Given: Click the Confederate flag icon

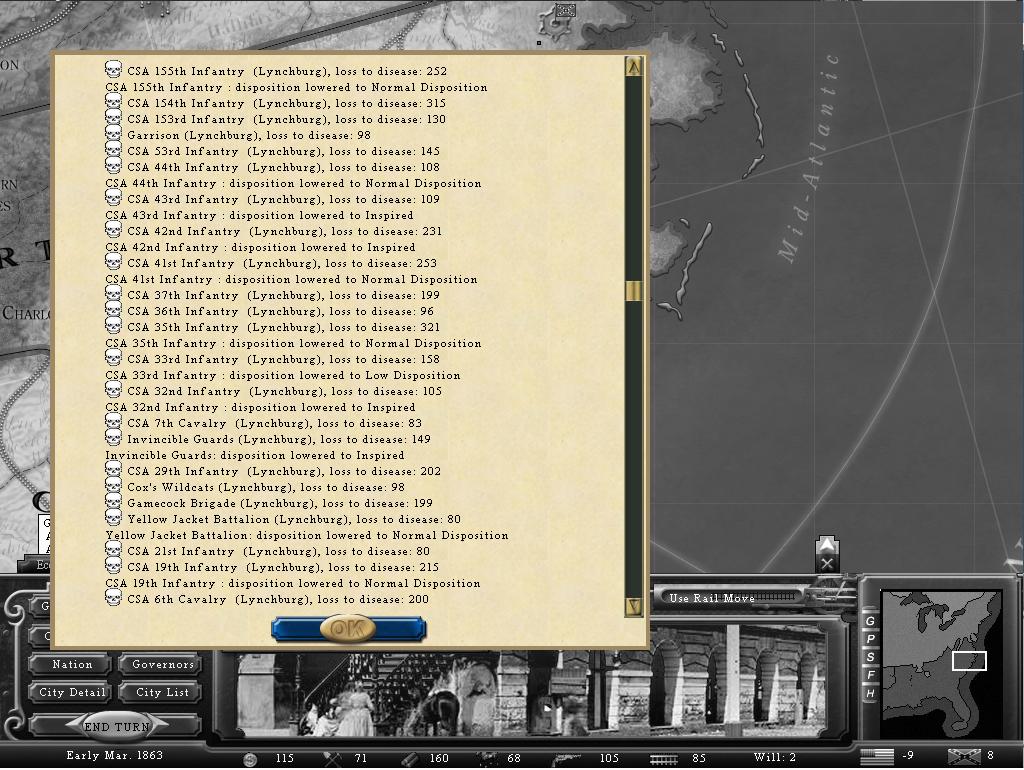Looking at the screenshot, I should pos(963,756).
